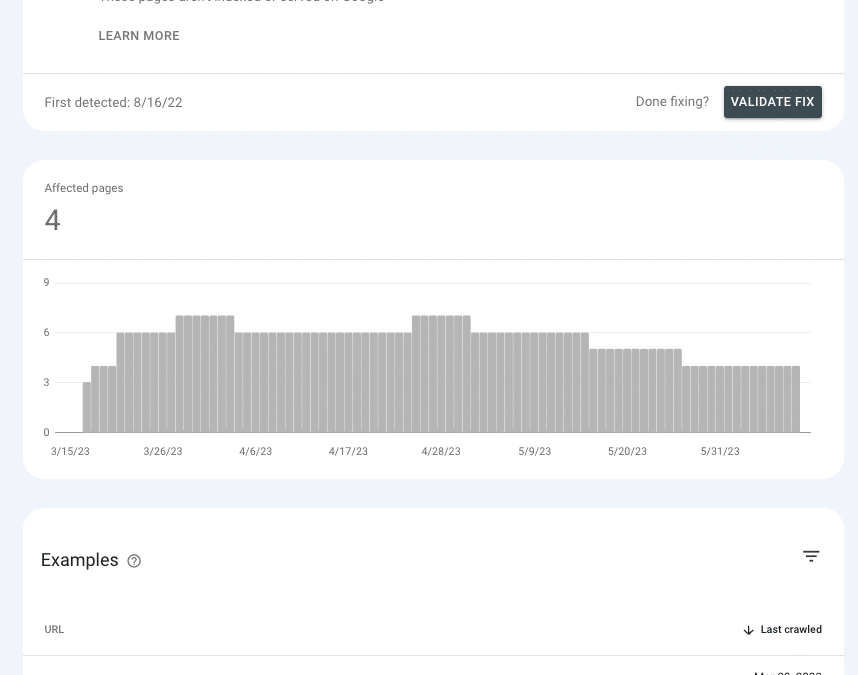Click the 4/17/23 date axis label
This screenshot has width=858, height=675.
click(348, 451)
